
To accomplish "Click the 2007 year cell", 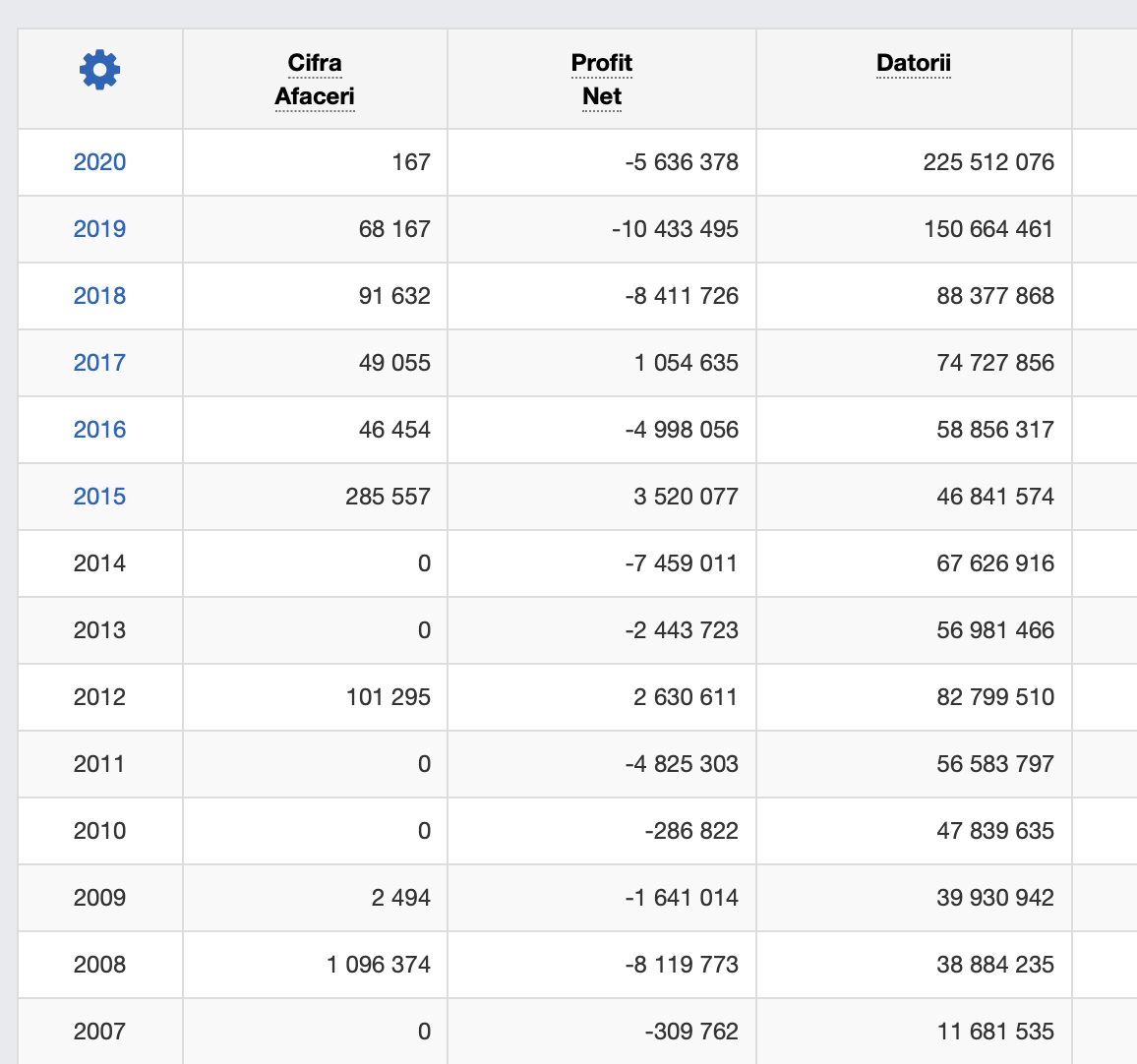I will [99, 1032].
